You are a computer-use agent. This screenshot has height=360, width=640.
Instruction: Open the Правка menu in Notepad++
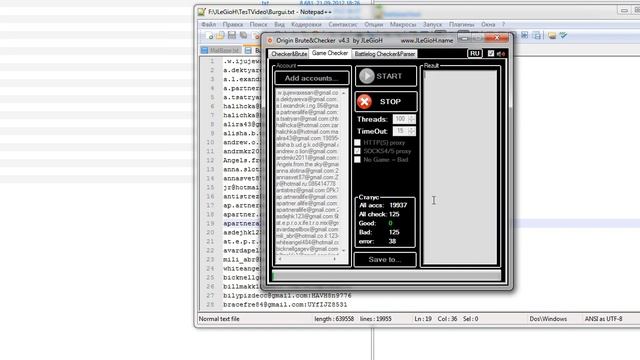233,24
